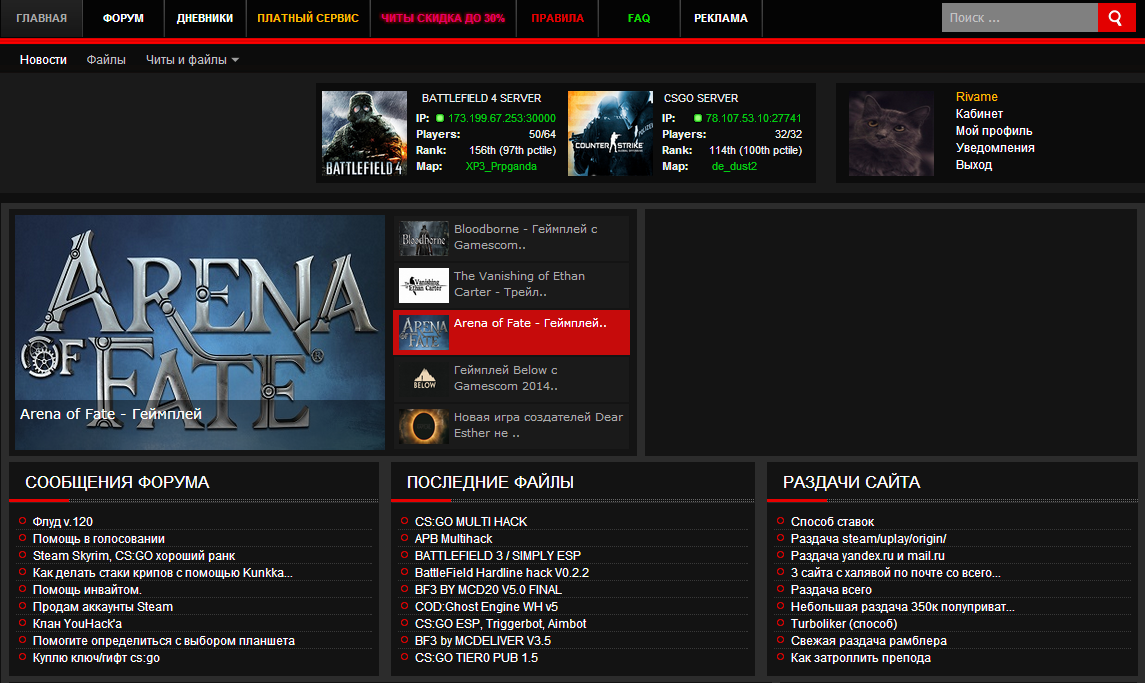
Task: Open the ПЛАТНЫЙ СЕРВИС menu item
Action: click(x=308, y=18)
